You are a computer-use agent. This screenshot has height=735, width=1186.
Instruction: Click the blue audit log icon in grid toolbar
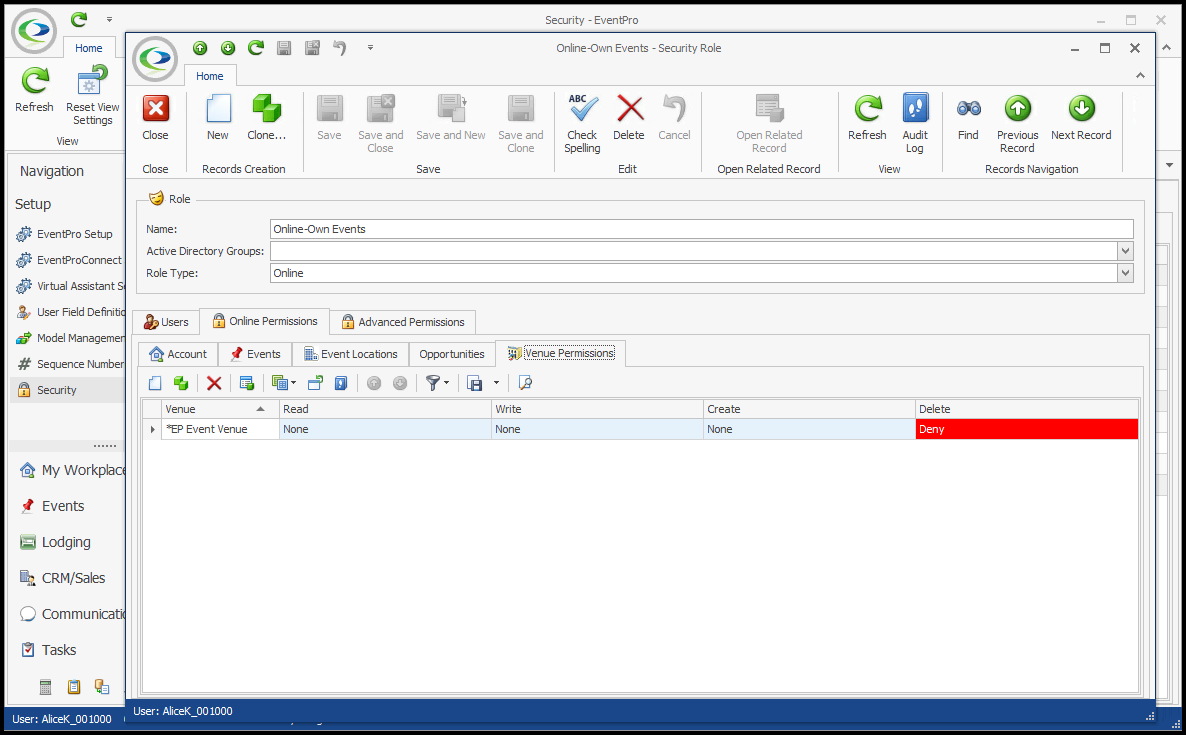(x=341, y=383)
